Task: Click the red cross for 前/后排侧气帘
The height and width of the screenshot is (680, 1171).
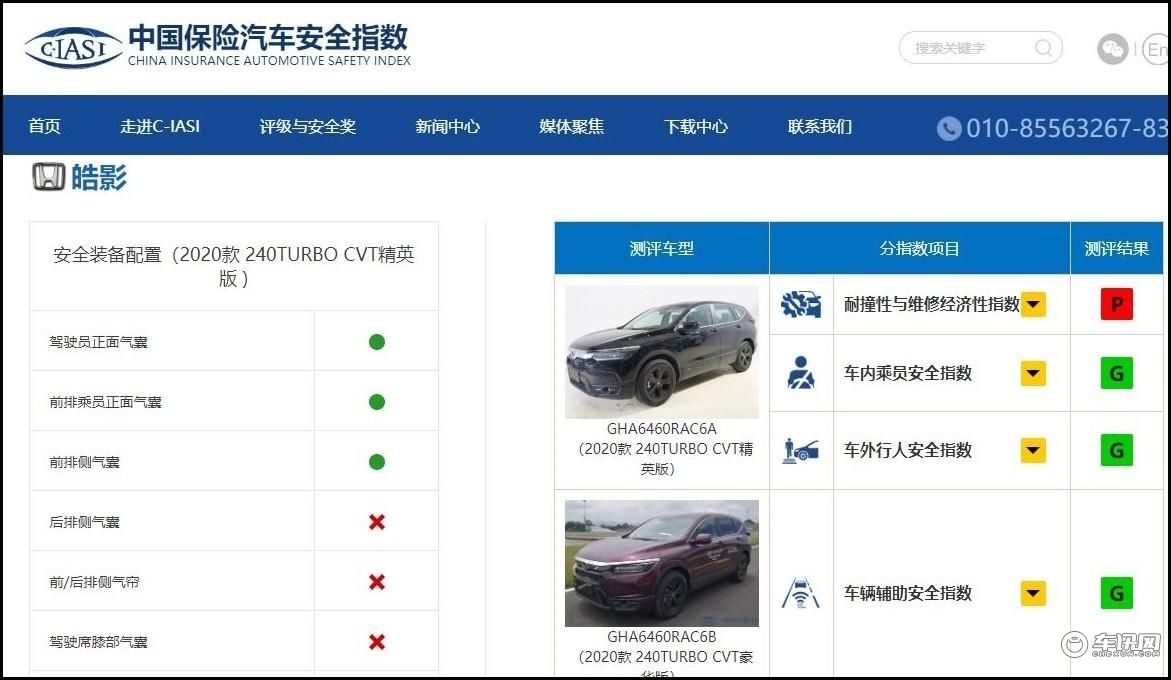Action: [376, 581]
